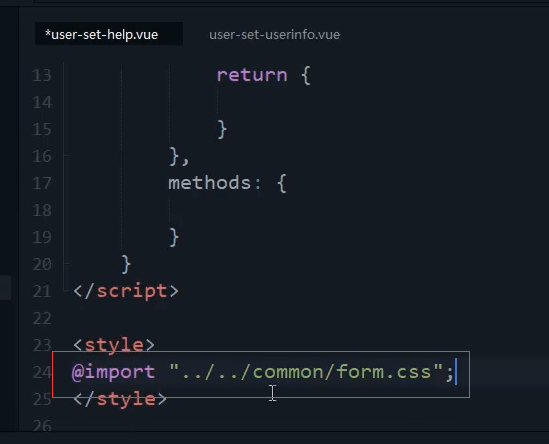Click the closing </style> tag
The width and height of the screenshot is (549, 444).
(120, 399)
